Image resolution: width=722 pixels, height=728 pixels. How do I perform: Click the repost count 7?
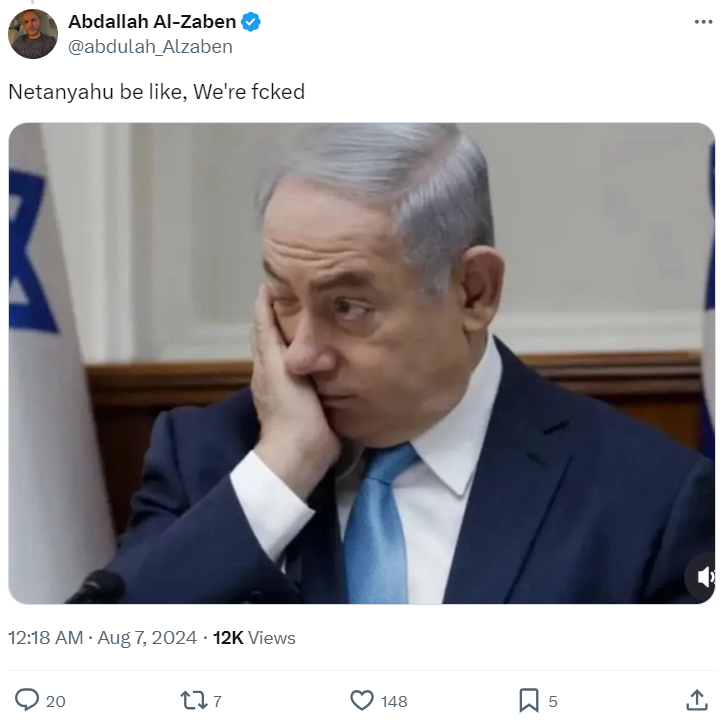point(217,701)
